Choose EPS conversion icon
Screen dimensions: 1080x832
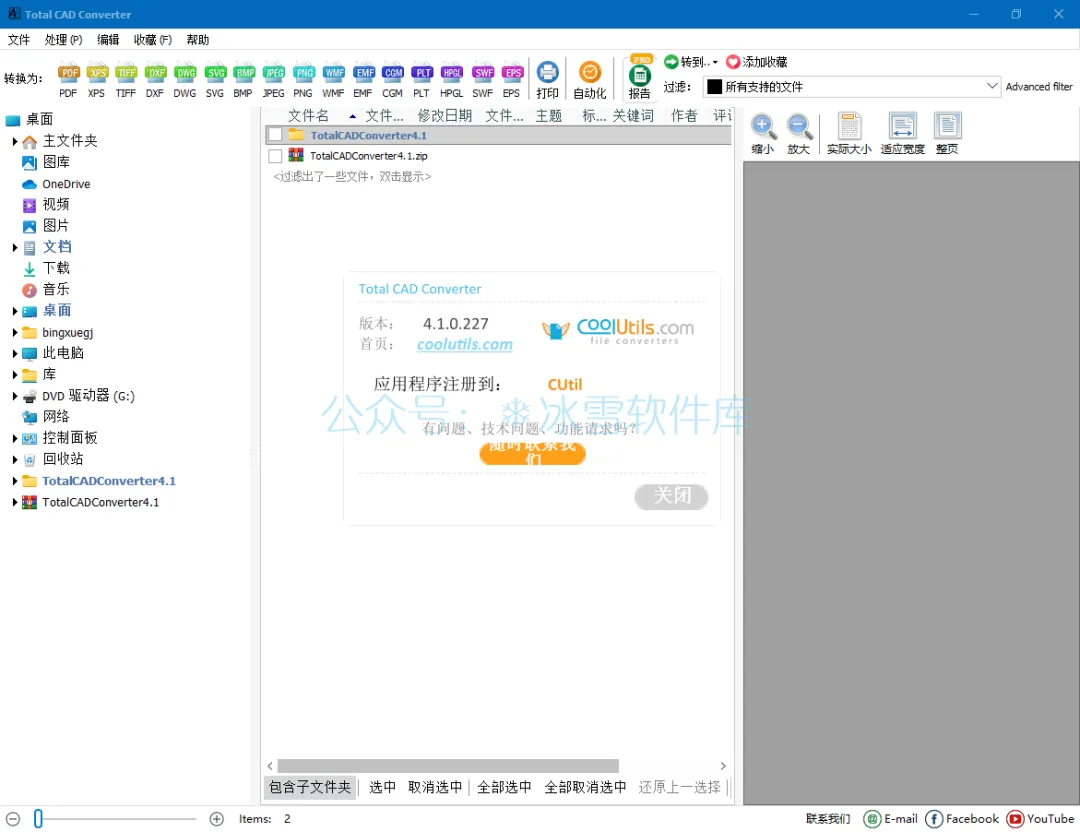pyautogui.click(x=512, y=80)
